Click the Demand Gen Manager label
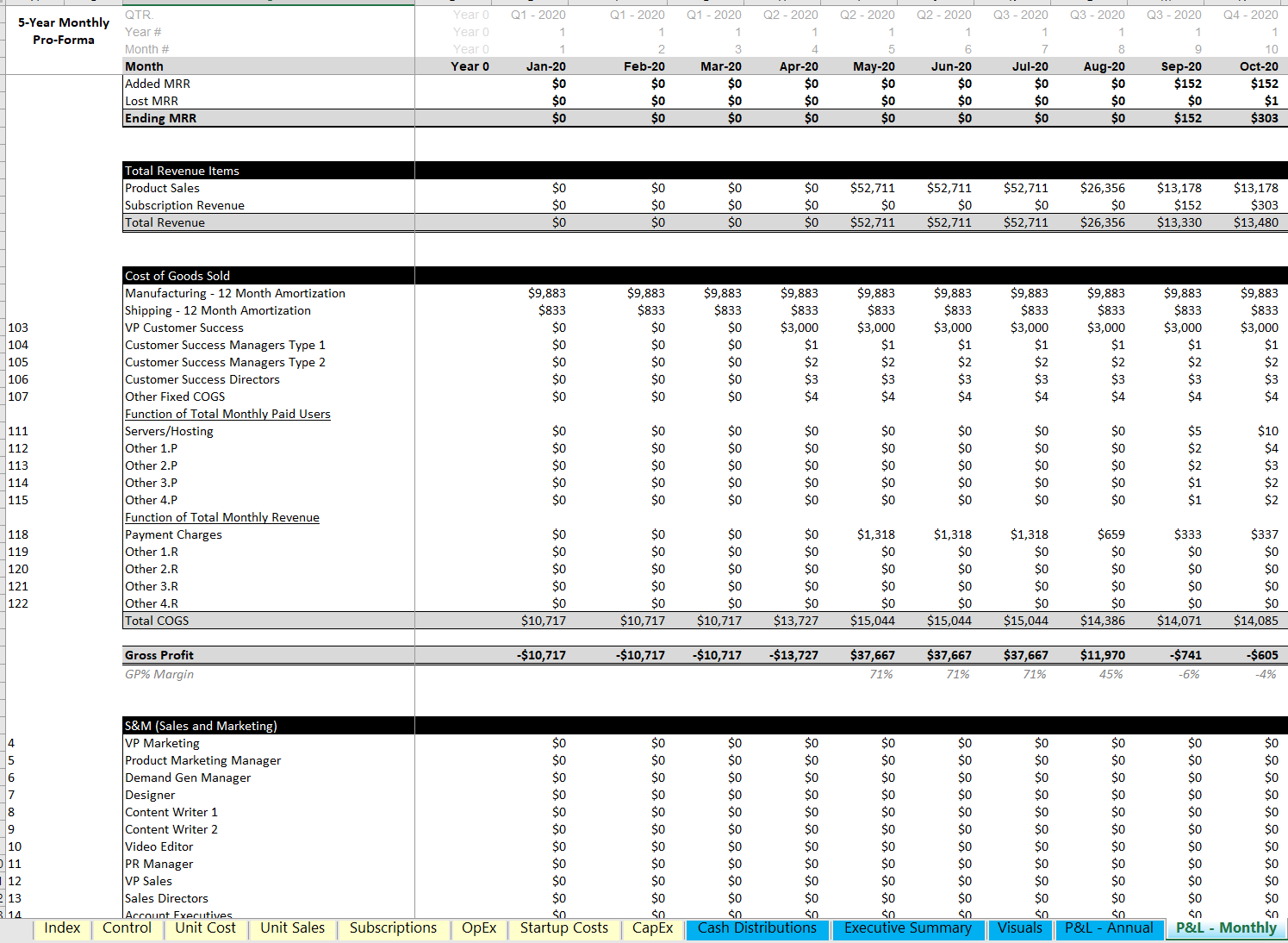 188,778
